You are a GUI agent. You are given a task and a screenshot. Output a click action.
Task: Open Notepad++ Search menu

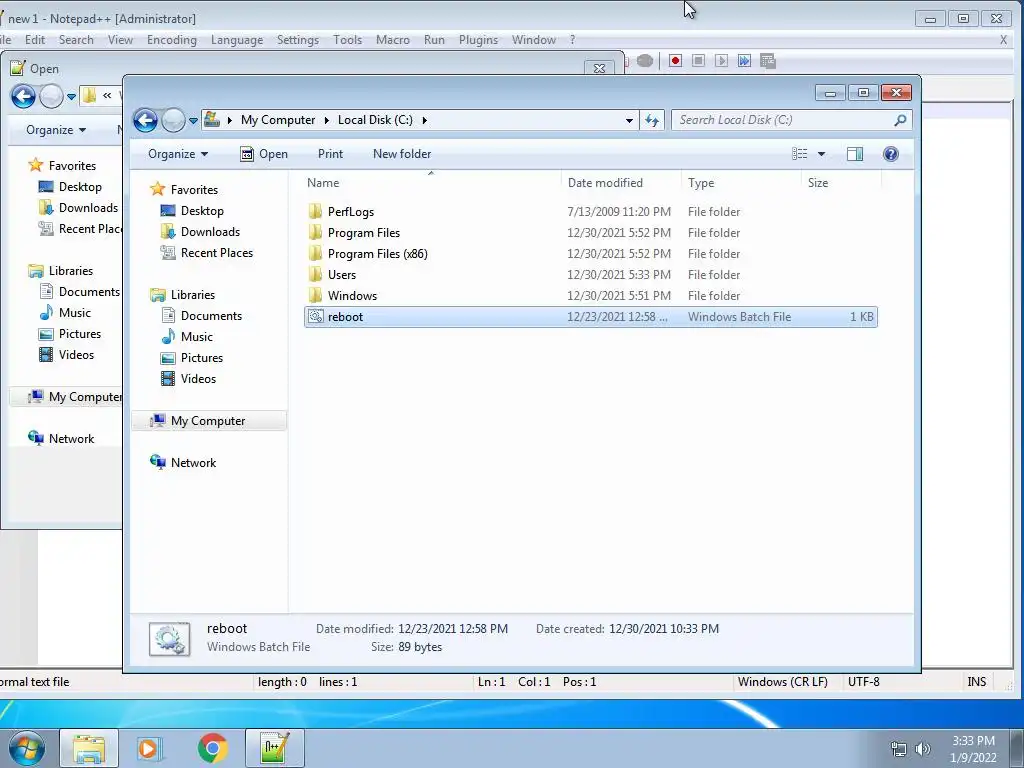76,40
